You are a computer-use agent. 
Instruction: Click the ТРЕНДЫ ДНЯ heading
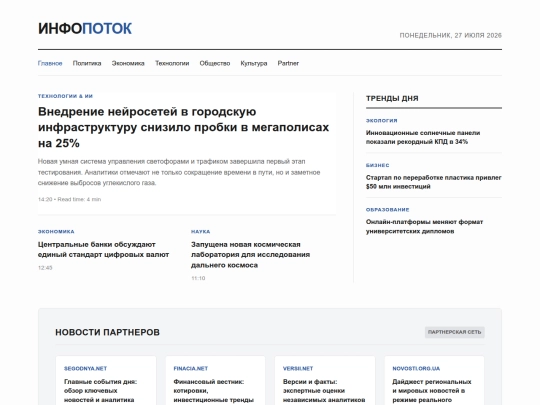coord(392,98)
